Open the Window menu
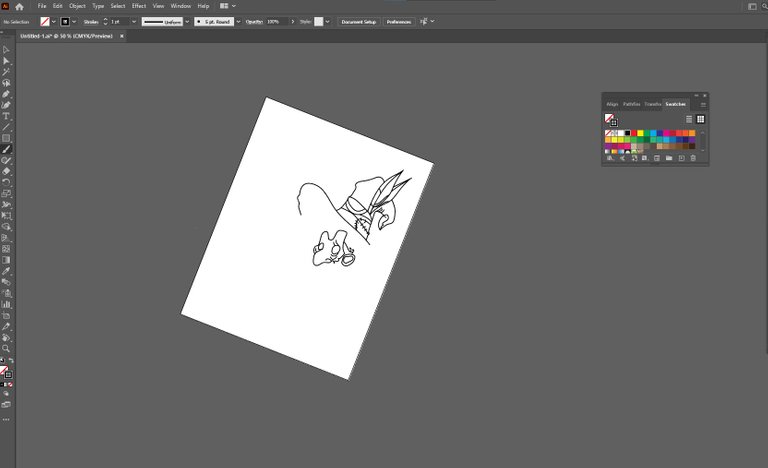This screenshot has width=768, height=468. click(x=181, y=6)
